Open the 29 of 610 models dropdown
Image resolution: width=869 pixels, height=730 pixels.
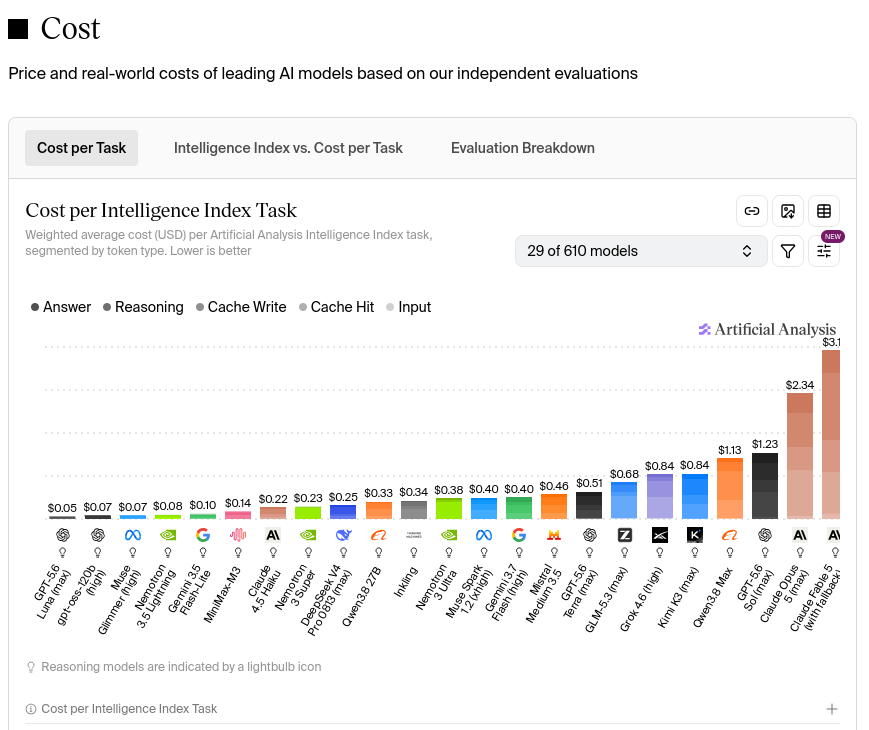[x=641, y=251]
